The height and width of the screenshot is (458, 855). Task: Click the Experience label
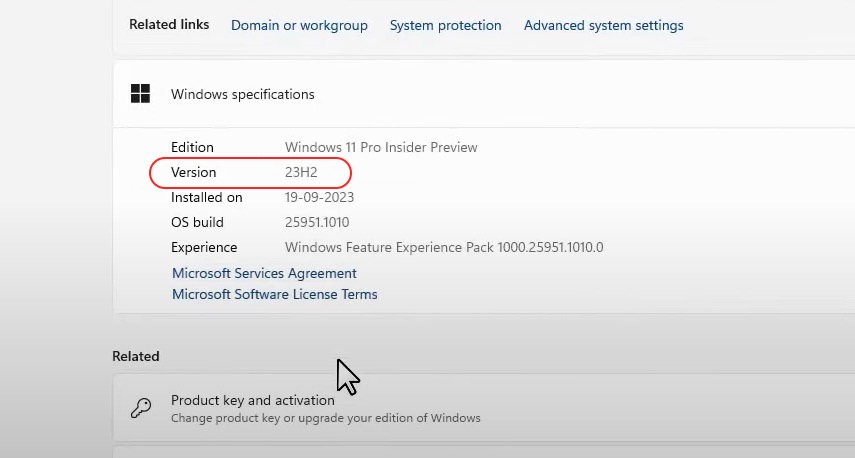point(204,248)
